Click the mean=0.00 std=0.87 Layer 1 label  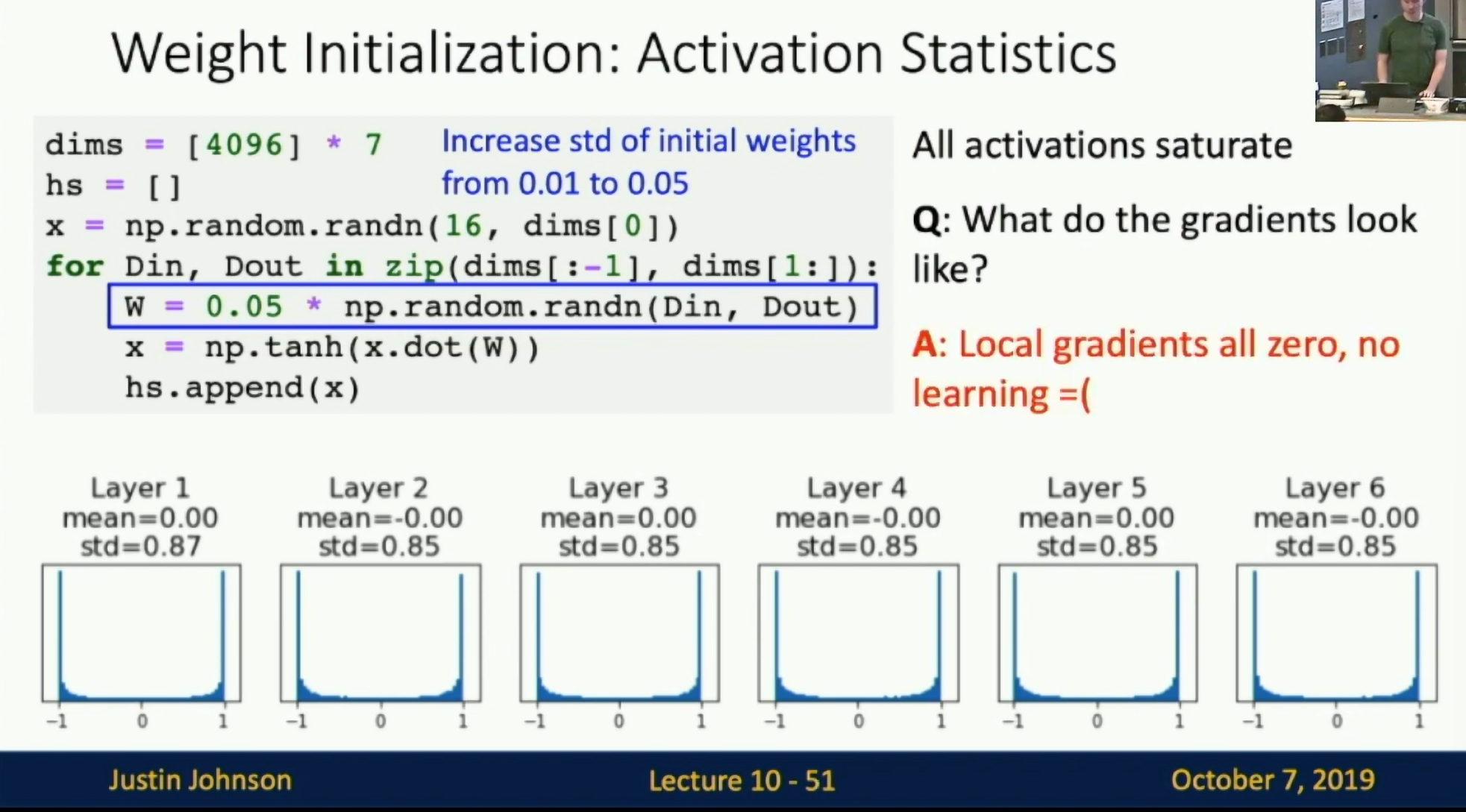click(x=140, y=515)
